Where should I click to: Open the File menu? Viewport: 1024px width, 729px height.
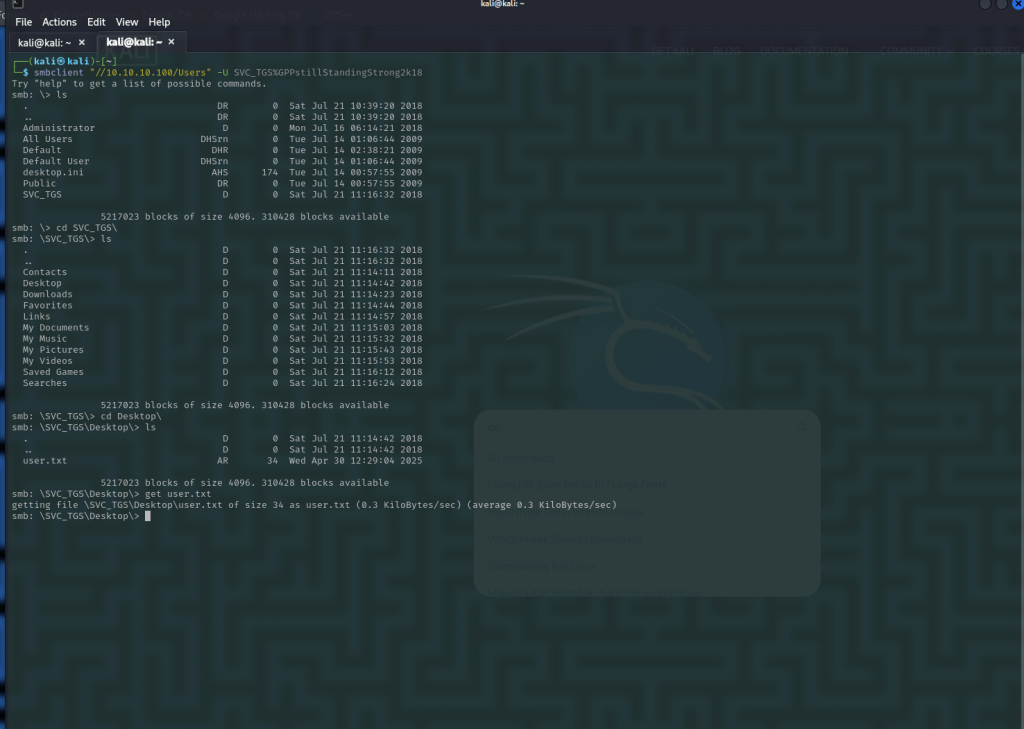tap(23, 22)
